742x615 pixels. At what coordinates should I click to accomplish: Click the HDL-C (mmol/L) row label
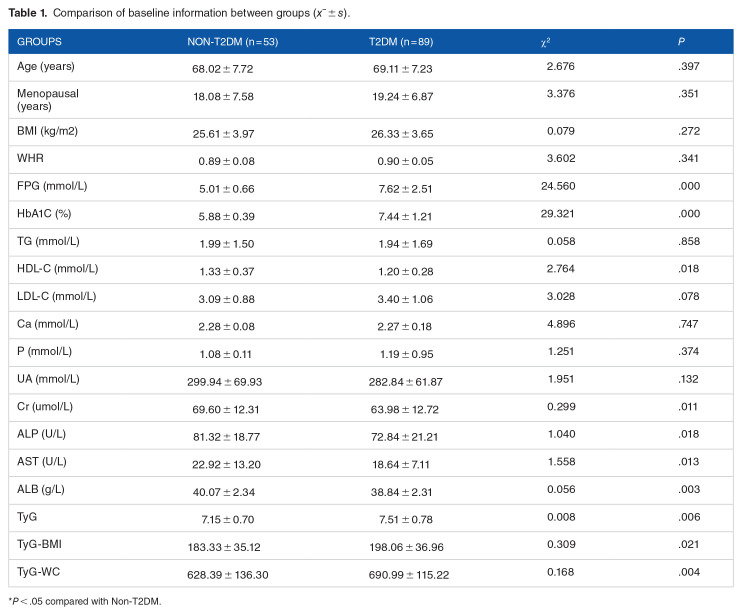click(59, 269)
